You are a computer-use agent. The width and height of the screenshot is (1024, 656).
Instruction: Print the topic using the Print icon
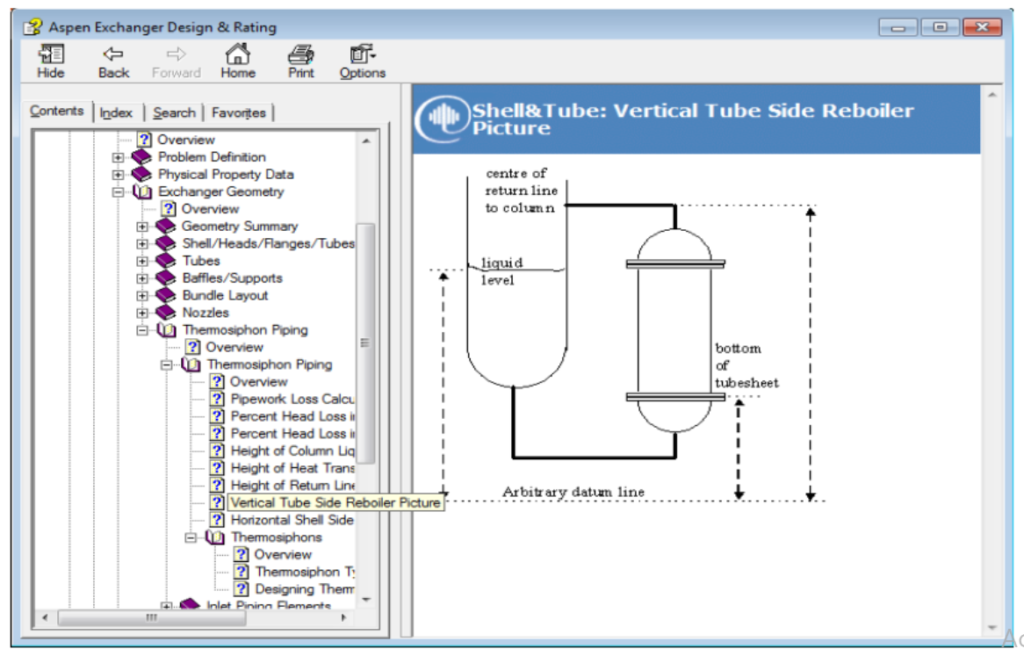(300, 54)
